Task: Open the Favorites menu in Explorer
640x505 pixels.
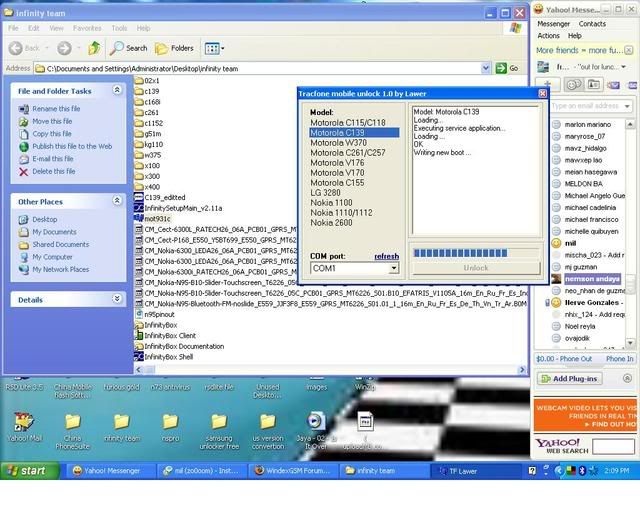Action: (x=87, y=28)
